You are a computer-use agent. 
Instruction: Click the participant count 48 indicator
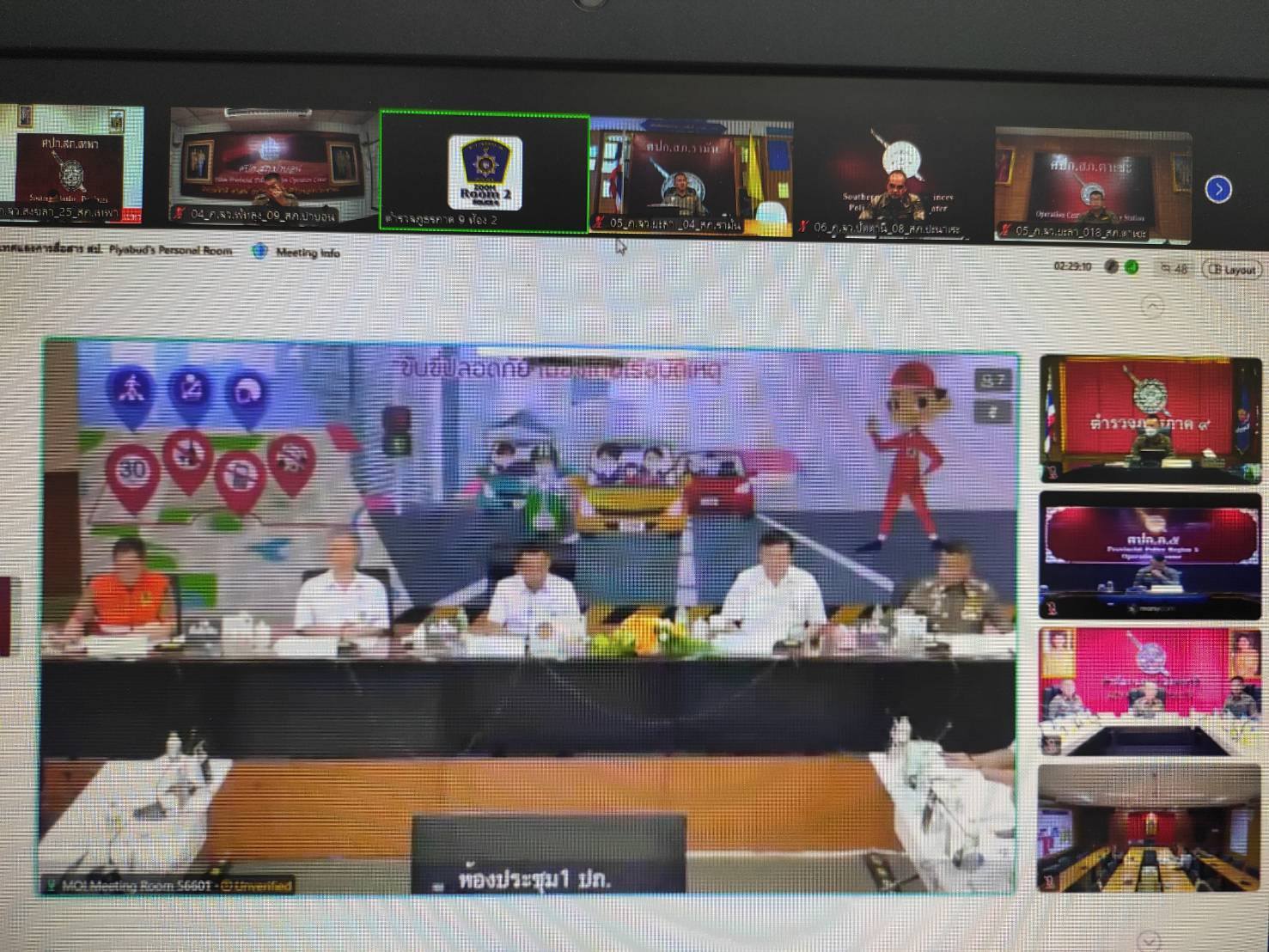click(1174, 269)
